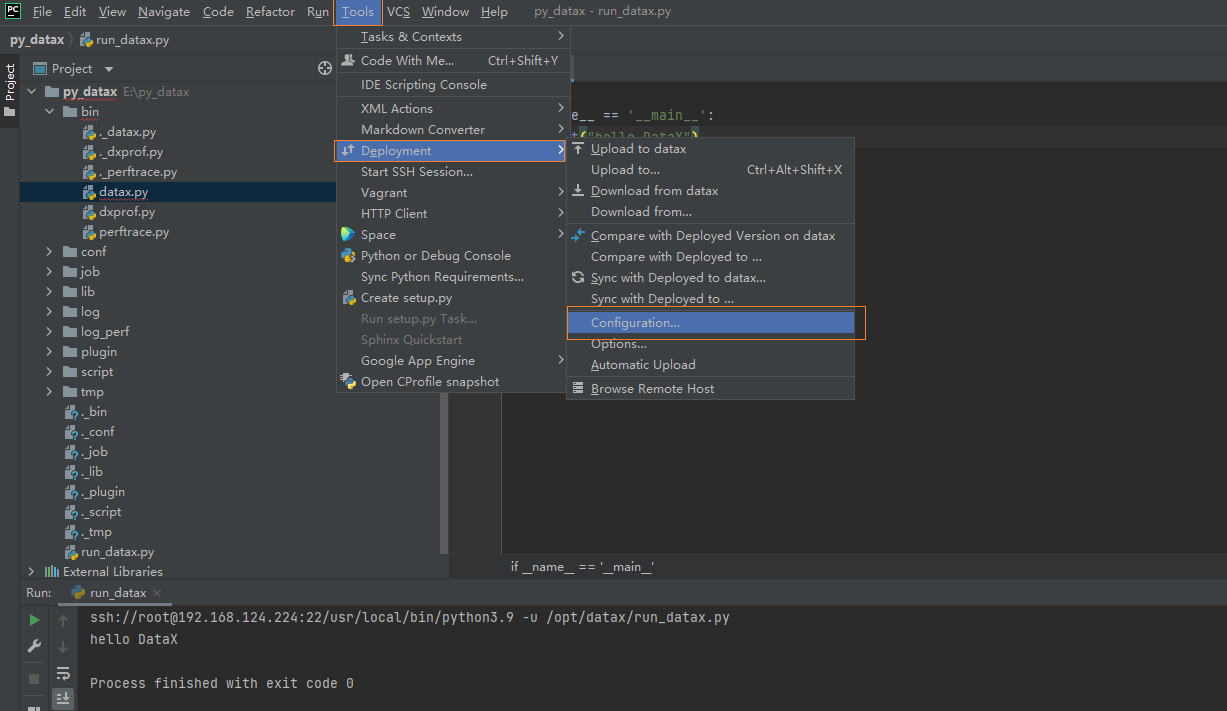Expand the tmp folder

[49, 391]
